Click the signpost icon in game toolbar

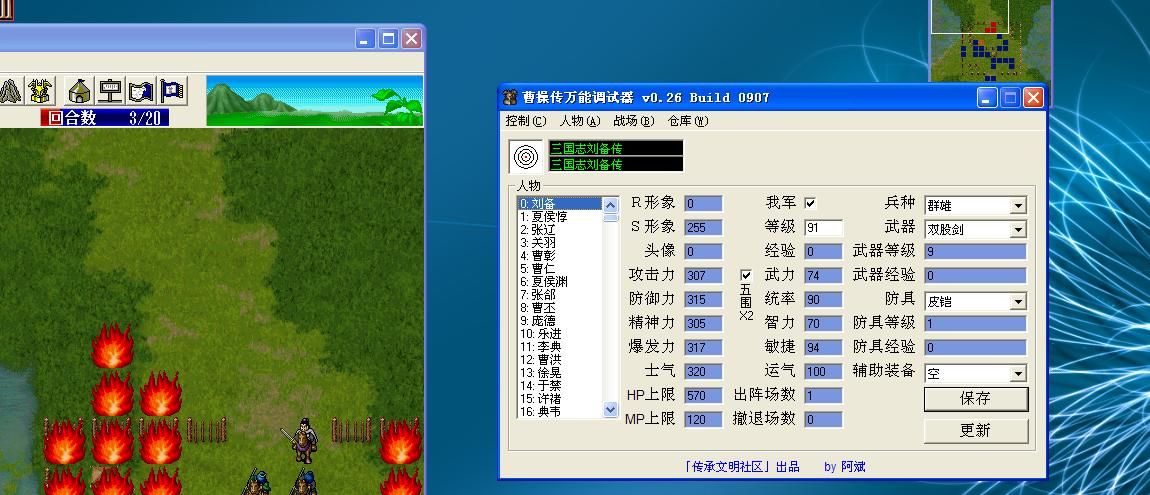click(110, 91)
